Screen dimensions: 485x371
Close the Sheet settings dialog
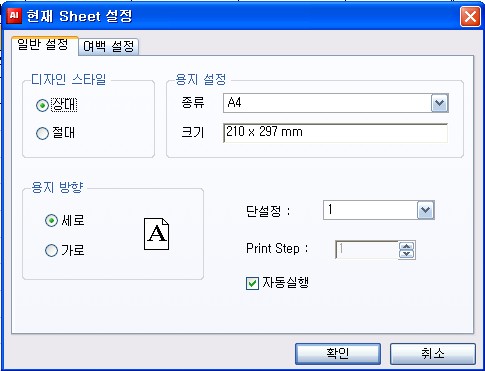tap(470, 16)
